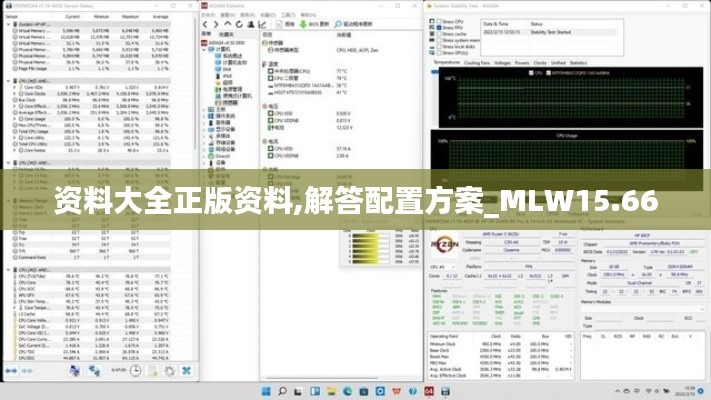Expand the 存储设备 tree node

pyautogui.click(x=205, y=143)
